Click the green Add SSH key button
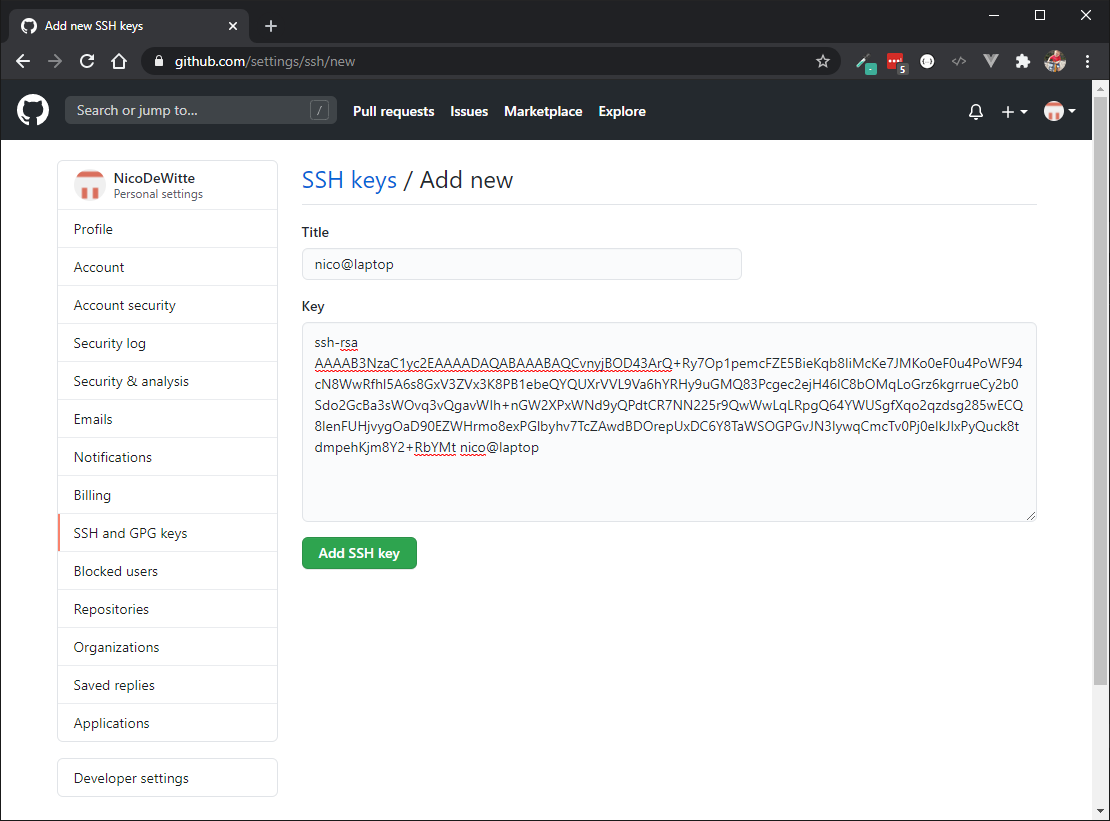Image resolution: width=1110 pixels, height=821 pixels. [x=359, y=553]
